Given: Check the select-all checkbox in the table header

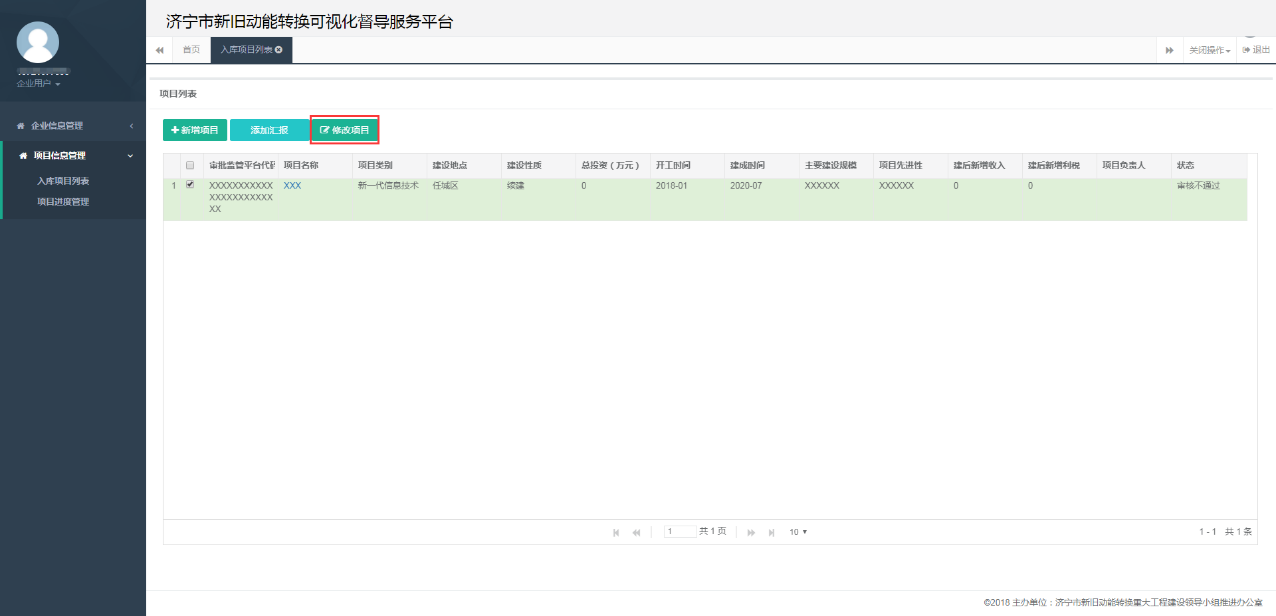Looking at the screenshot, I should click(x=188, y=165).
